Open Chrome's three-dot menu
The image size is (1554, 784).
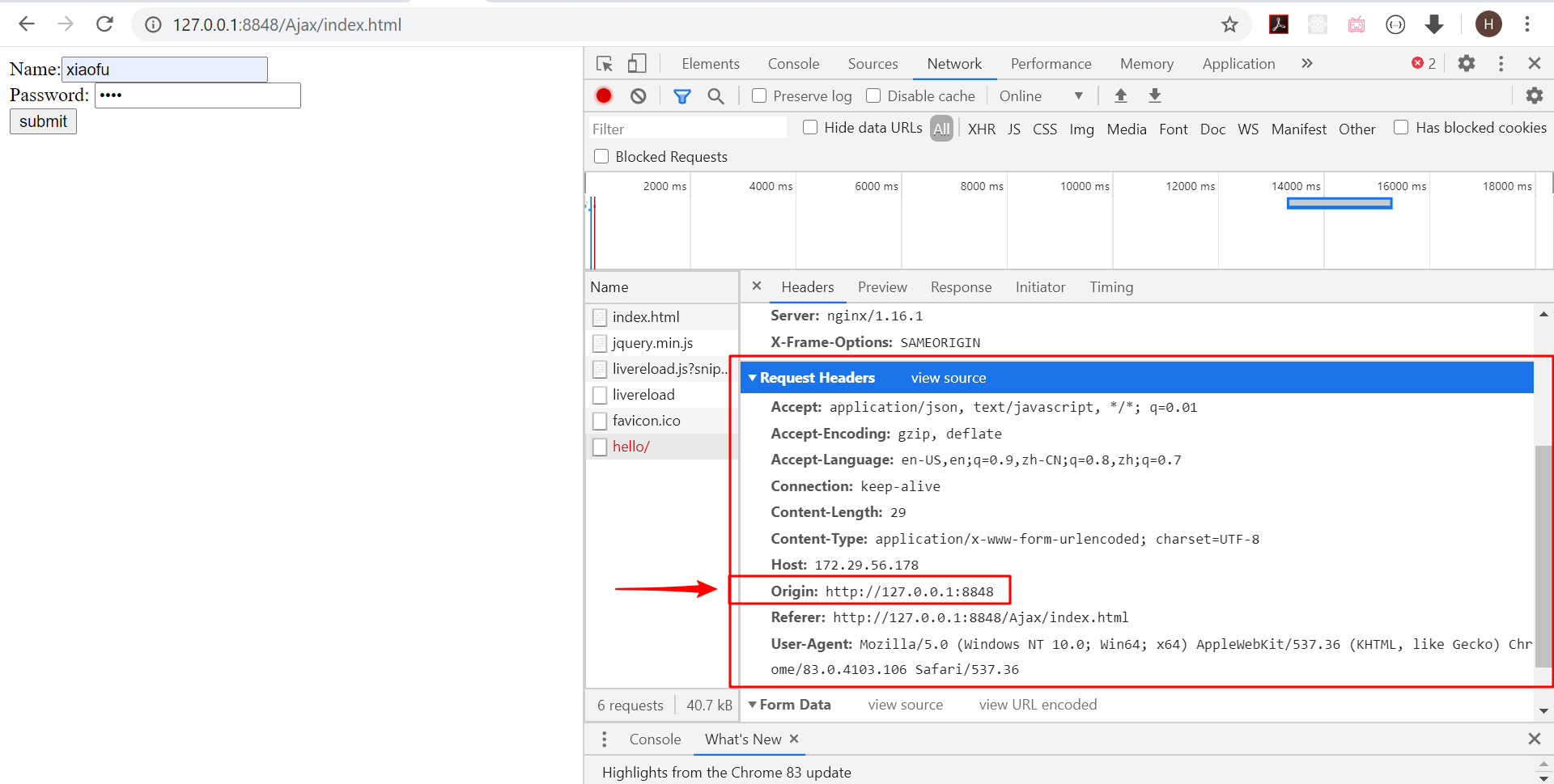1527,25
